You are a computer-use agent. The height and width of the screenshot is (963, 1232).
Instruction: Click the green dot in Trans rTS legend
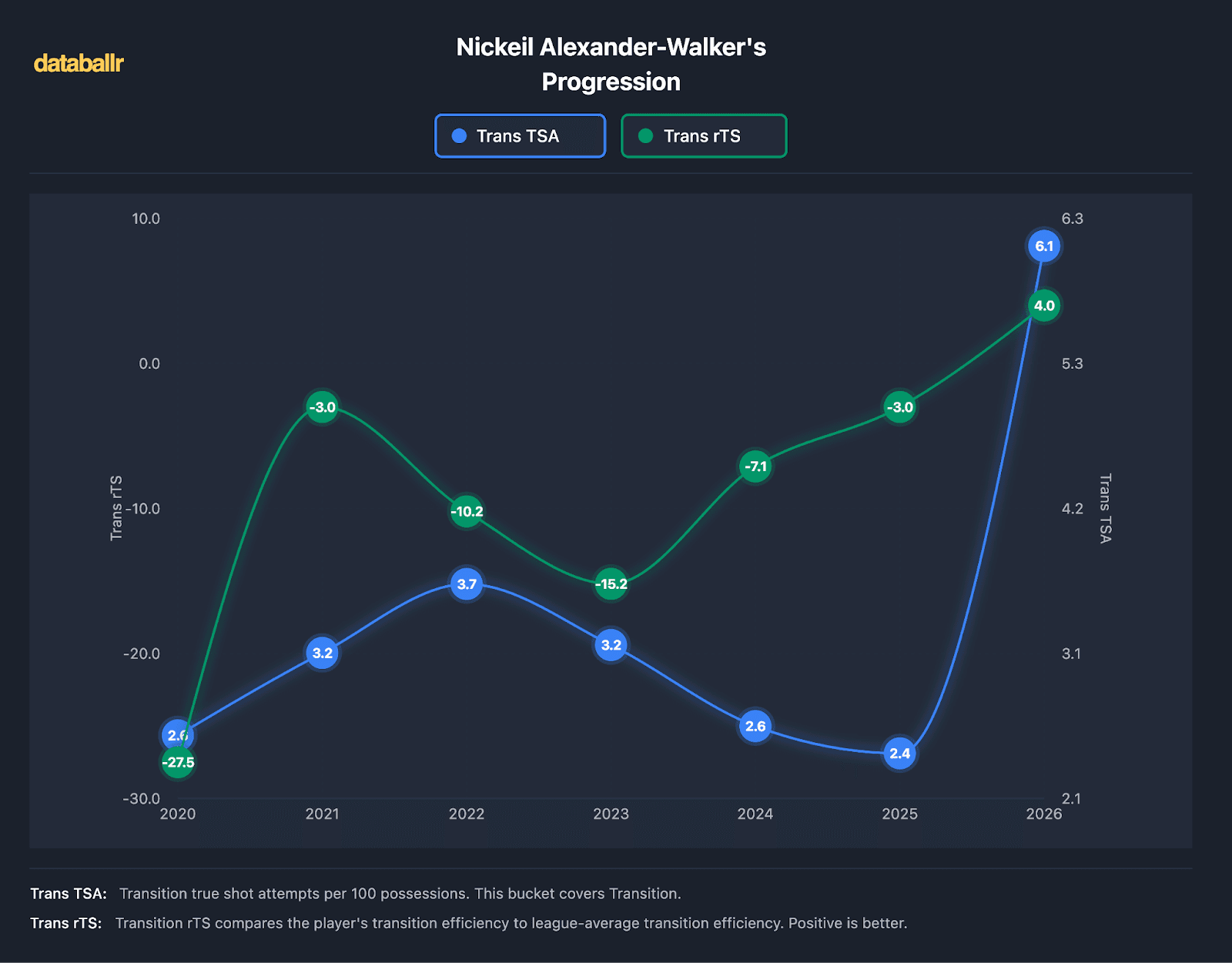pyautogui.click(x=646, y=136)
